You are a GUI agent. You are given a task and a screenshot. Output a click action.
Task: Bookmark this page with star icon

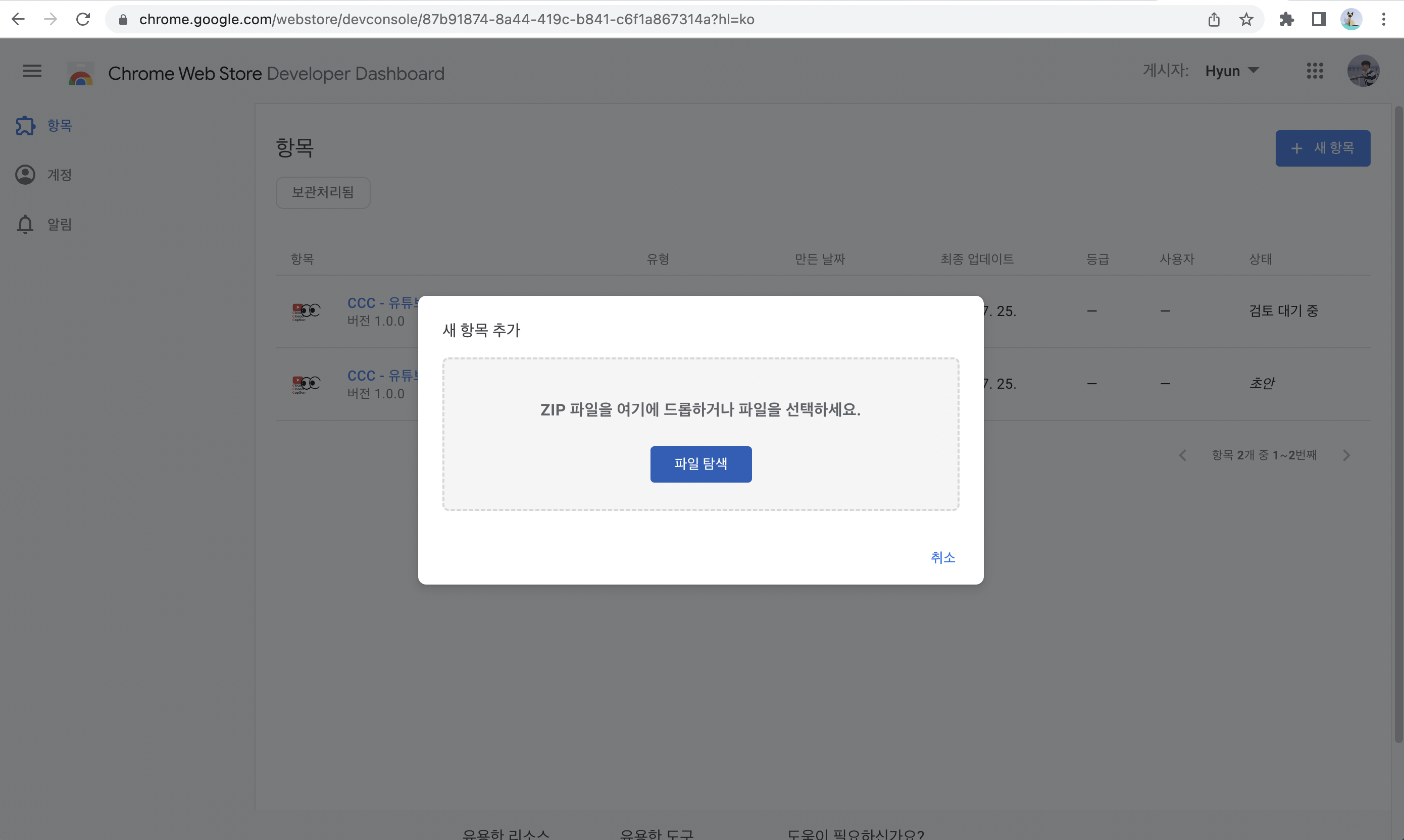tap(1246, 19)
